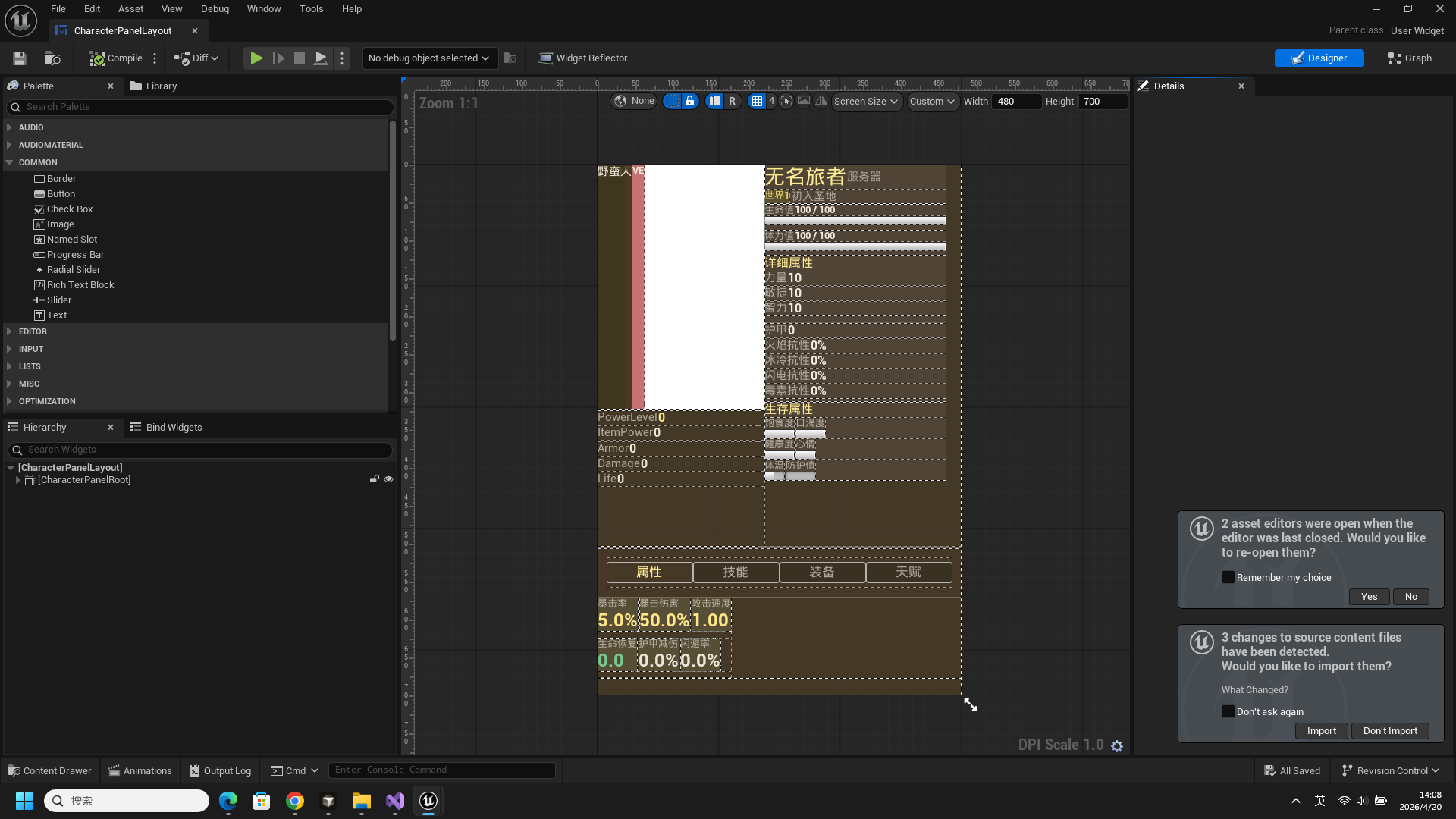Switch to the Graph mode tab
The image size is (1456, 819).
point(1410,58)
